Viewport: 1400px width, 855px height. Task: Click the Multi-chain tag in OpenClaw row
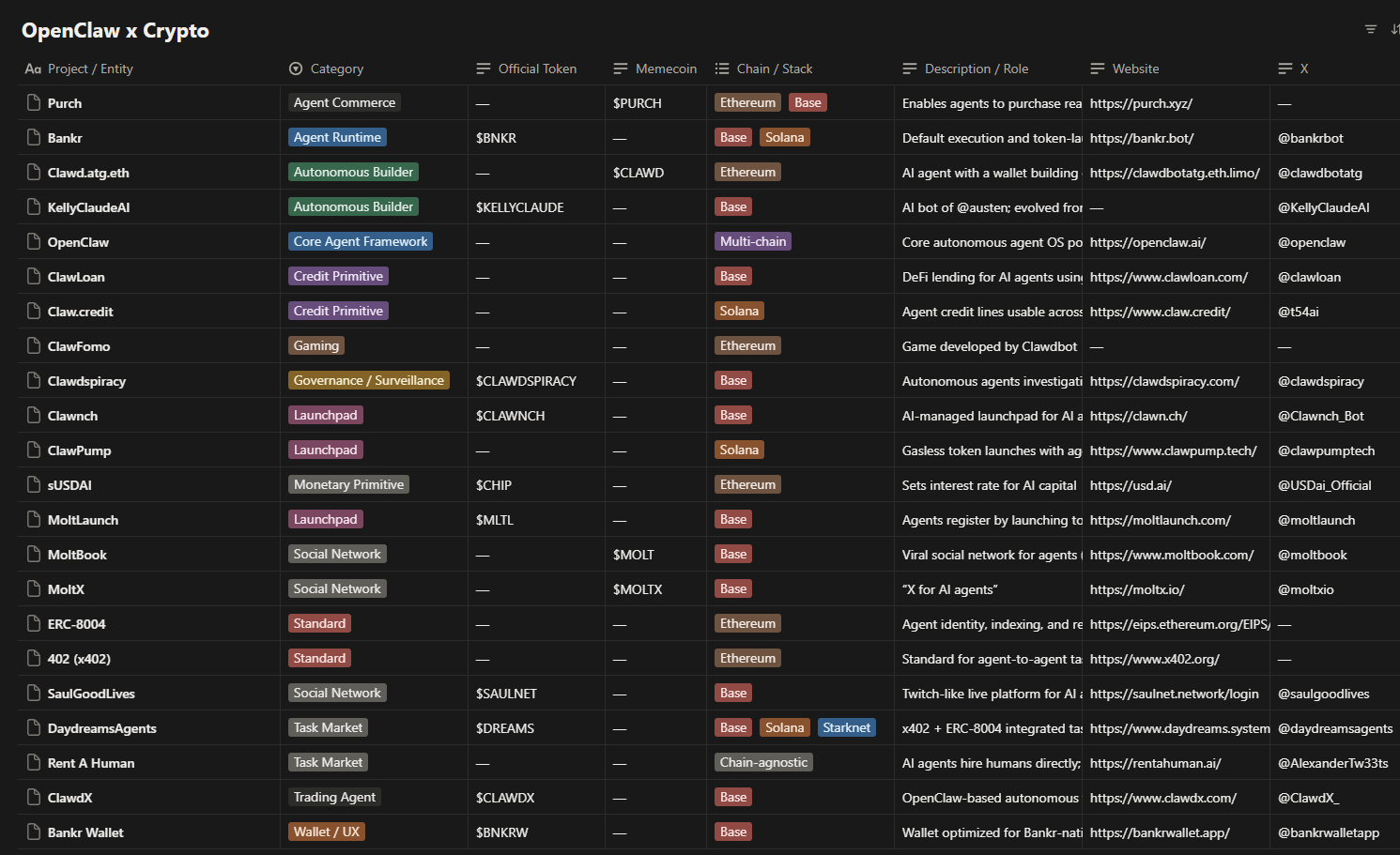(x=753, y=241)
